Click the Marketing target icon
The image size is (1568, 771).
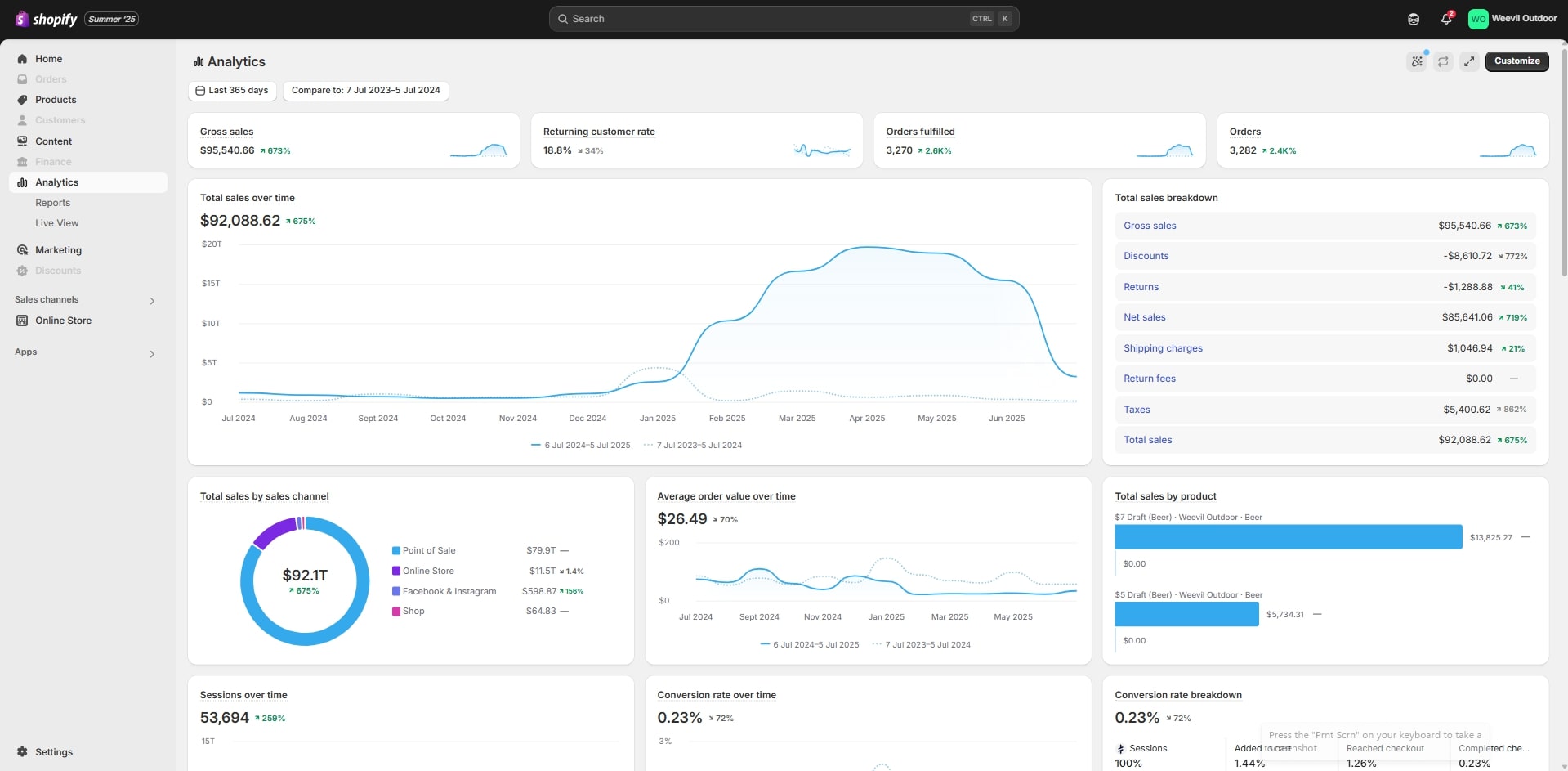[x=22, y=250]
